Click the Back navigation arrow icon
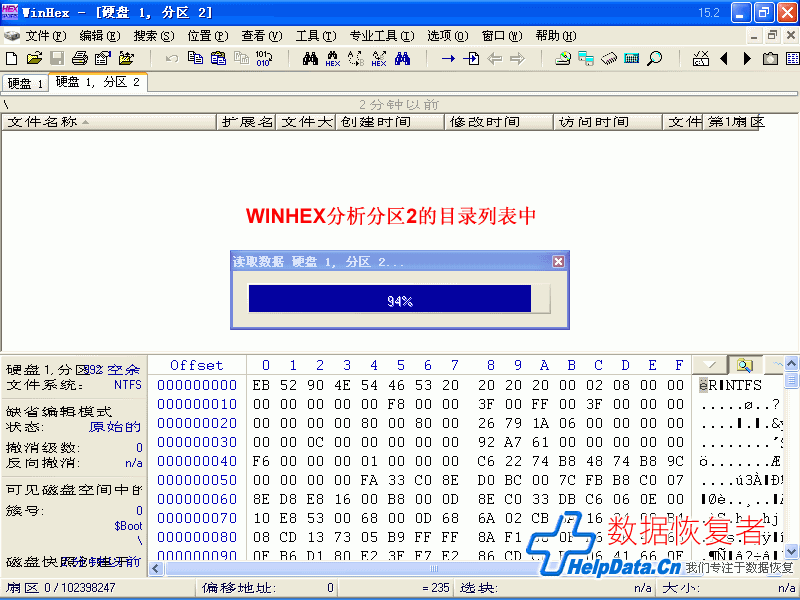 coord(494,59)
